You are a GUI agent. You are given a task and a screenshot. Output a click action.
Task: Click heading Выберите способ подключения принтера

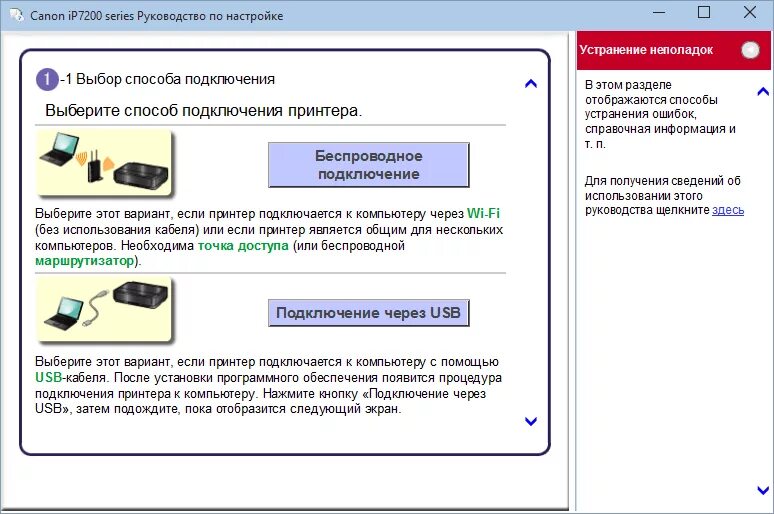pyautogui.click(x=203, y=111)
